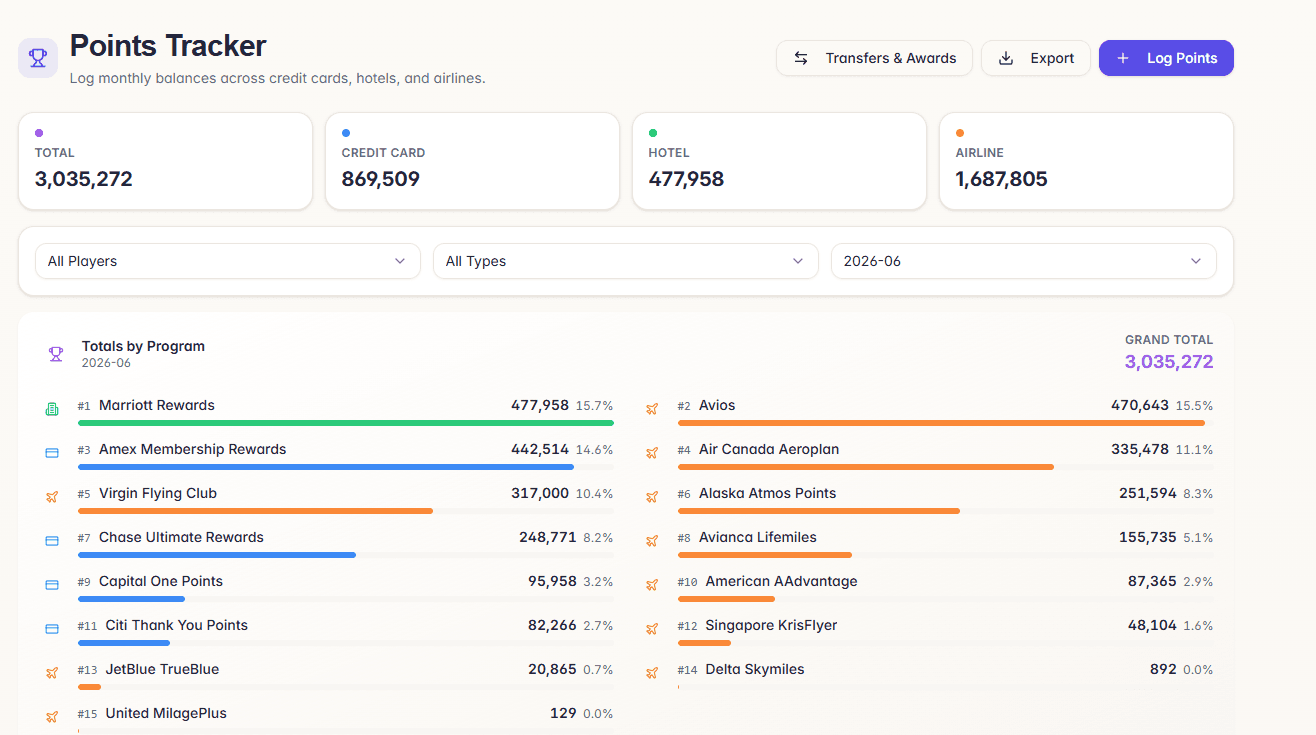Click the card icon beside Amex Membership Rewards
The height and width of the screenshot is (735, 1316).
pyautogui.click(x=52, y=453)
